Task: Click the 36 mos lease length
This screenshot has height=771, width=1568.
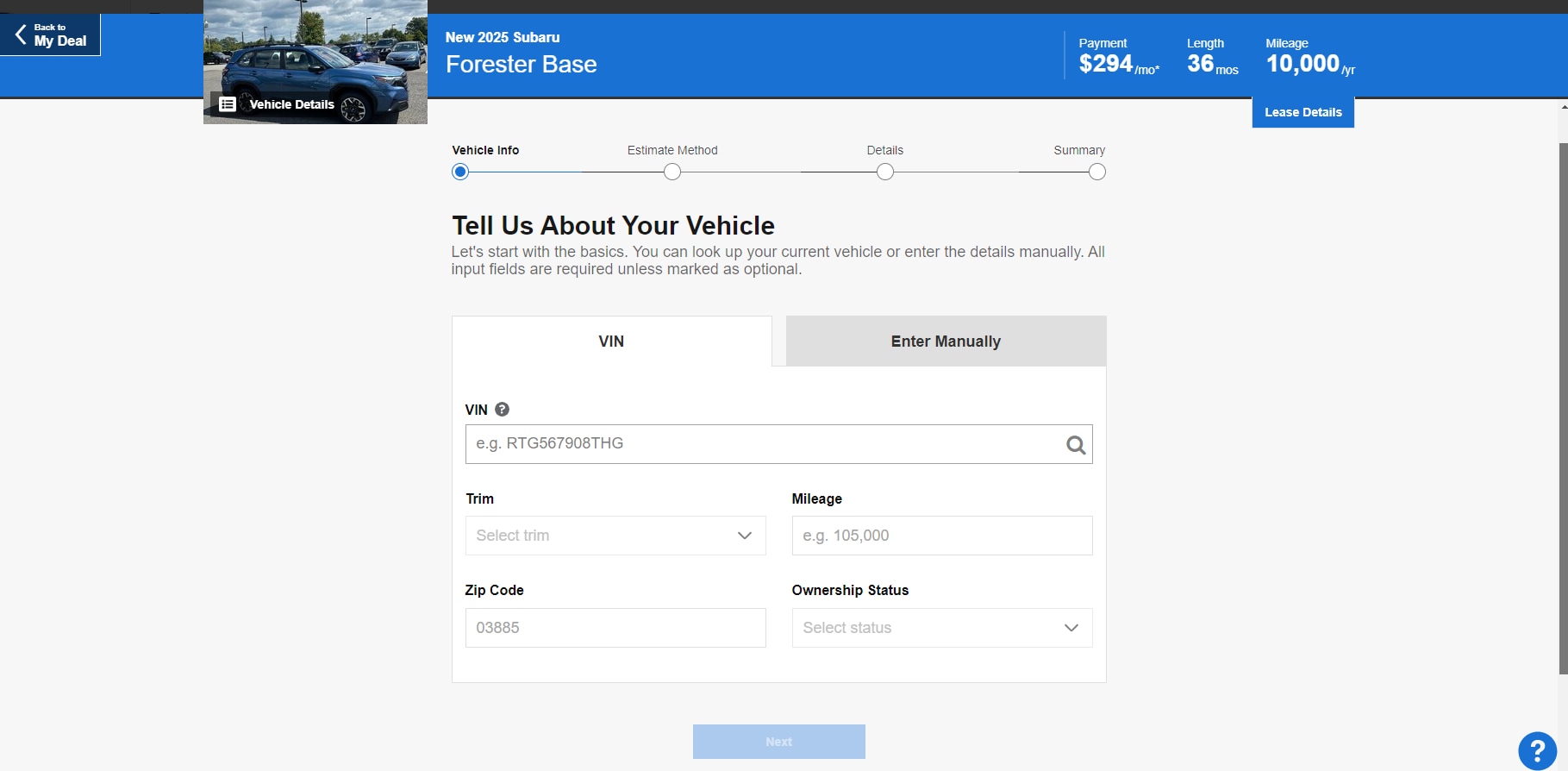Action: [x=1212, y=65]
